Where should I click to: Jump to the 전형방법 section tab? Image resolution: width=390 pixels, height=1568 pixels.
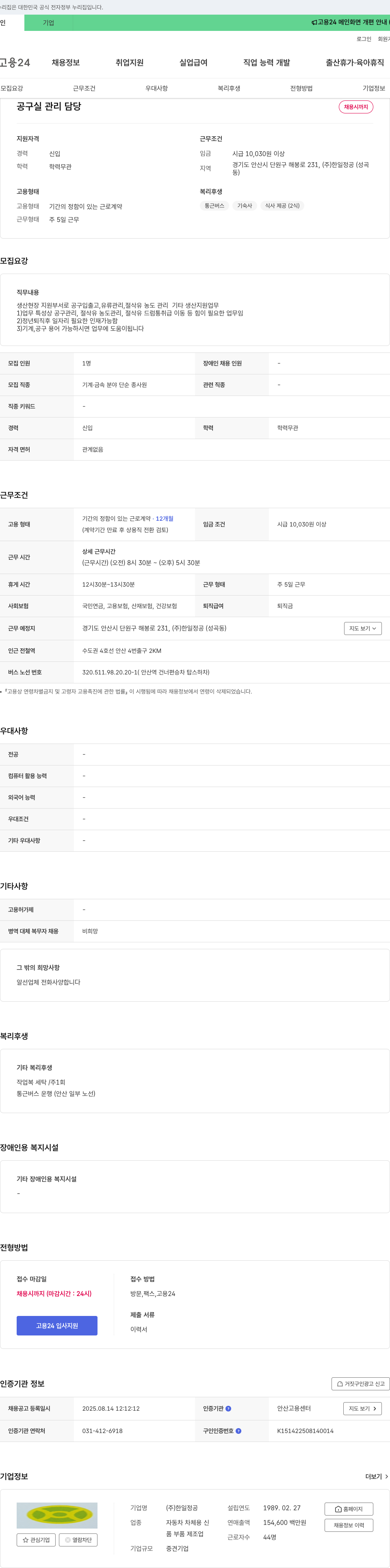[x=301, y=88]
